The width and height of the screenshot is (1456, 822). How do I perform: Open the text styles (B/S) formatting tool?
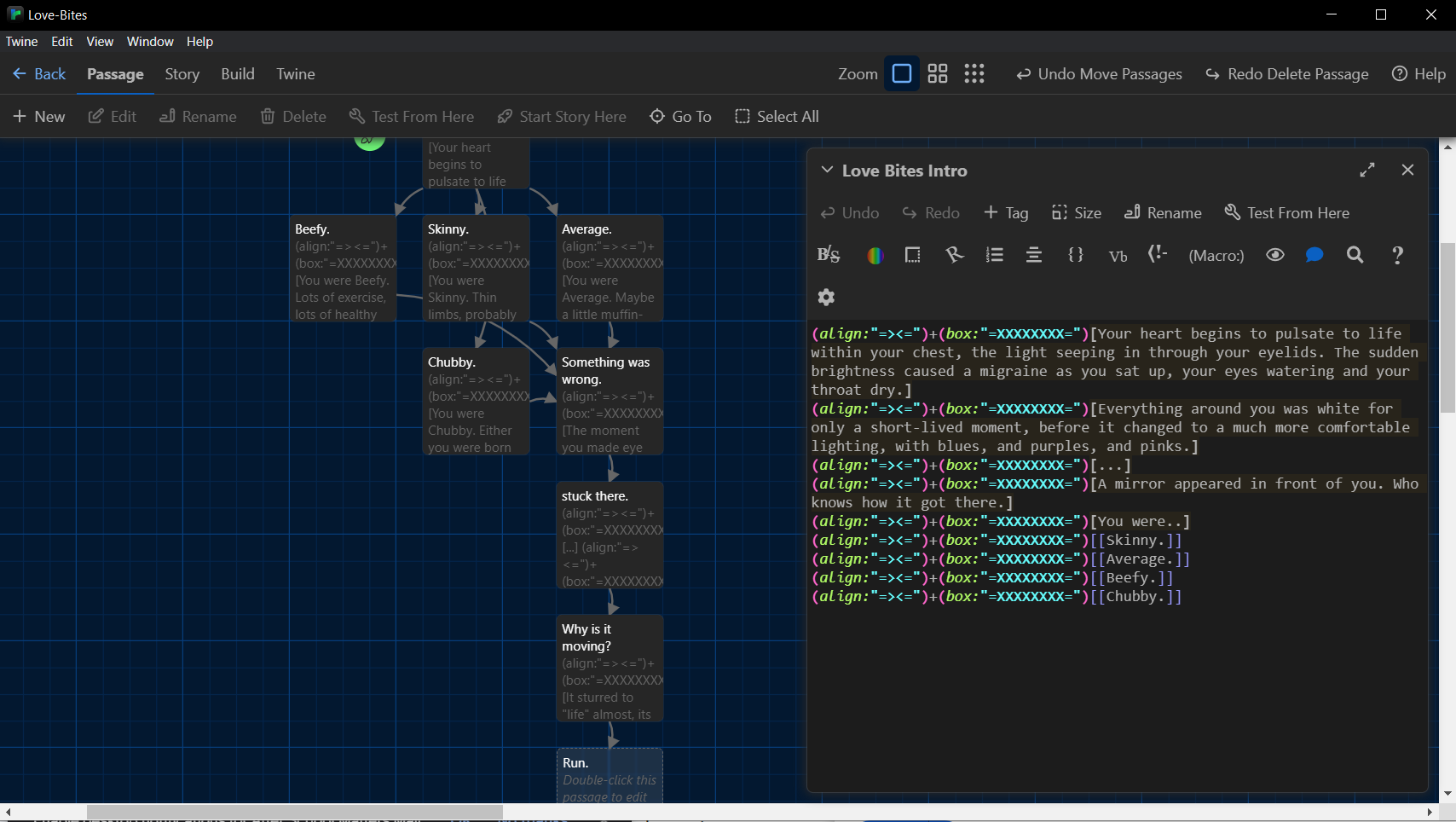pyautogui.click(x=828, y=255)
